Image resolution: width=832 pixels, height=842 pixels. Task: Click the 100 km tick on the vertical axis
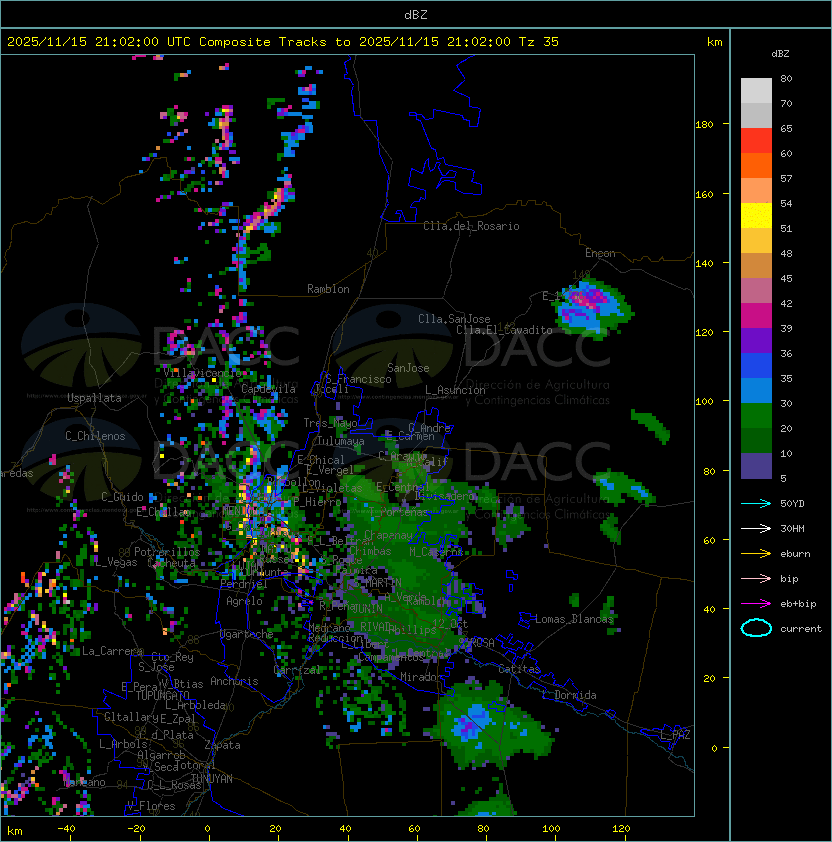click(704, 402)
